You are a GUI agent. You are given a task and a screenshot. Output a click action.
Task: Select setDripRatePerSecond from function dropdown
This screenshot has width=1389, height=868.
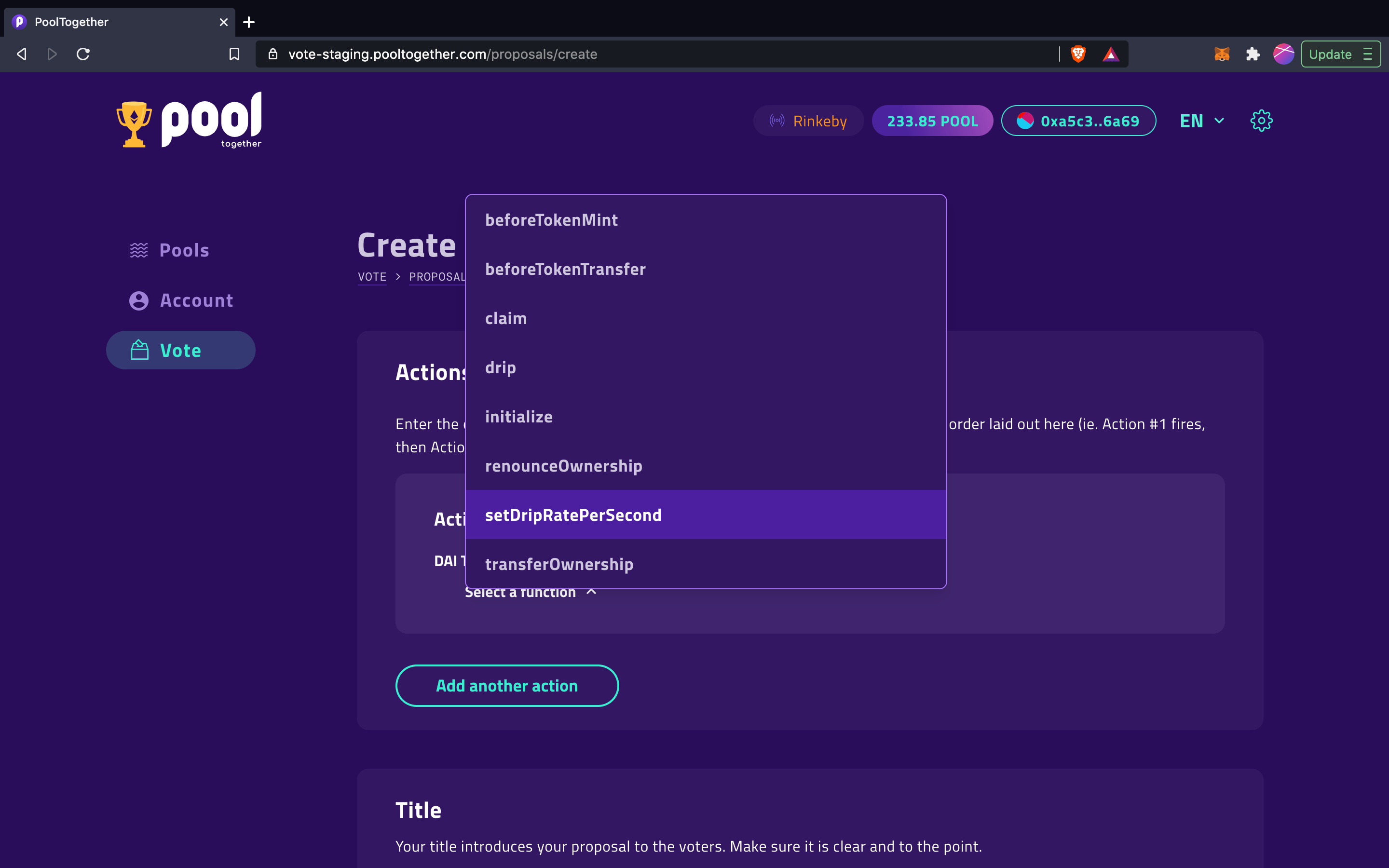tap(573, 514)
